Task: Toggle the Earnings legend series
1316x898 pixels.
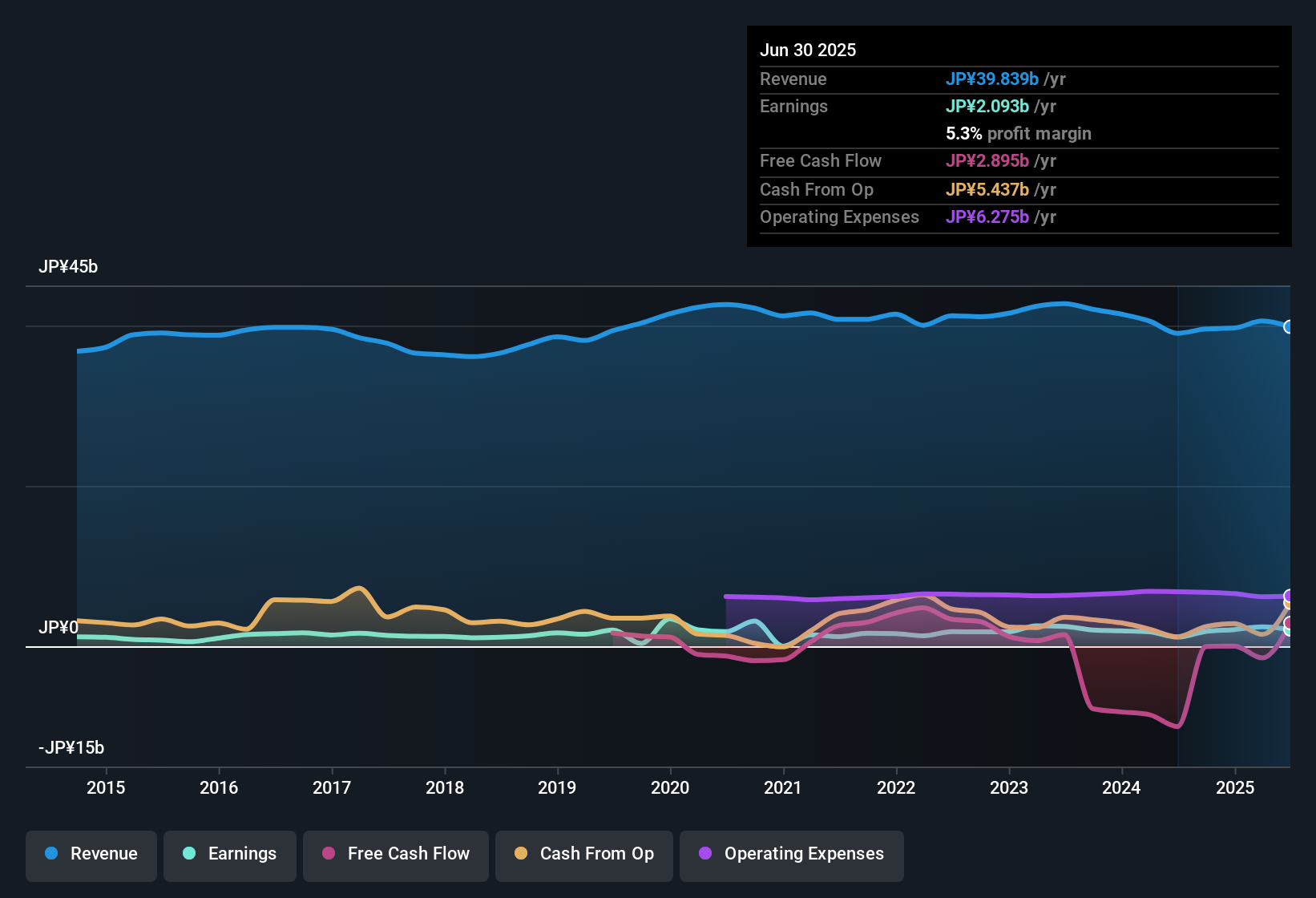Action: pyautogui.click(x=230, y=856)
